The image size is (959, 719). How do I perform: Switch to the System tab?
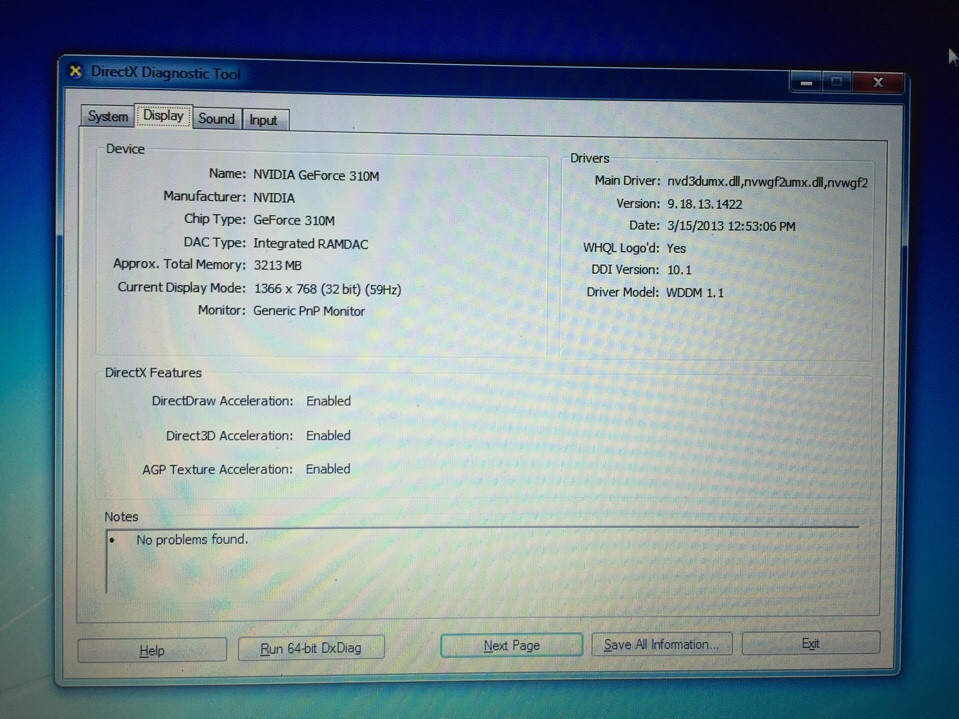click(108, 116)
